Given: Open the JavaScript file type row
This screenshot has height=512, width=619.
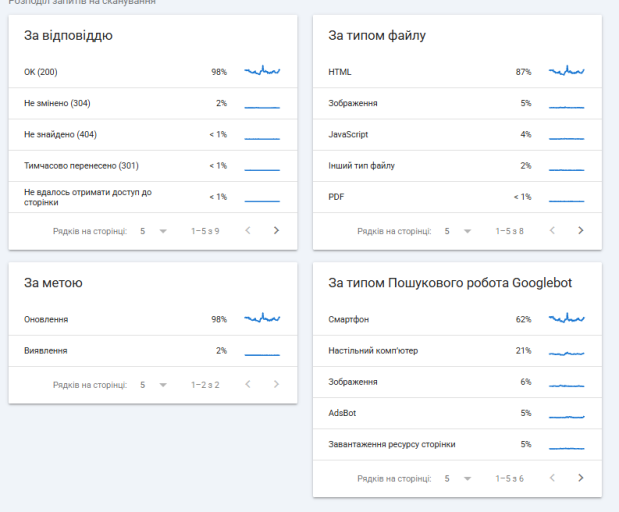Looking at the screenshot, I should pyautogui.click(x=457, y=135).
